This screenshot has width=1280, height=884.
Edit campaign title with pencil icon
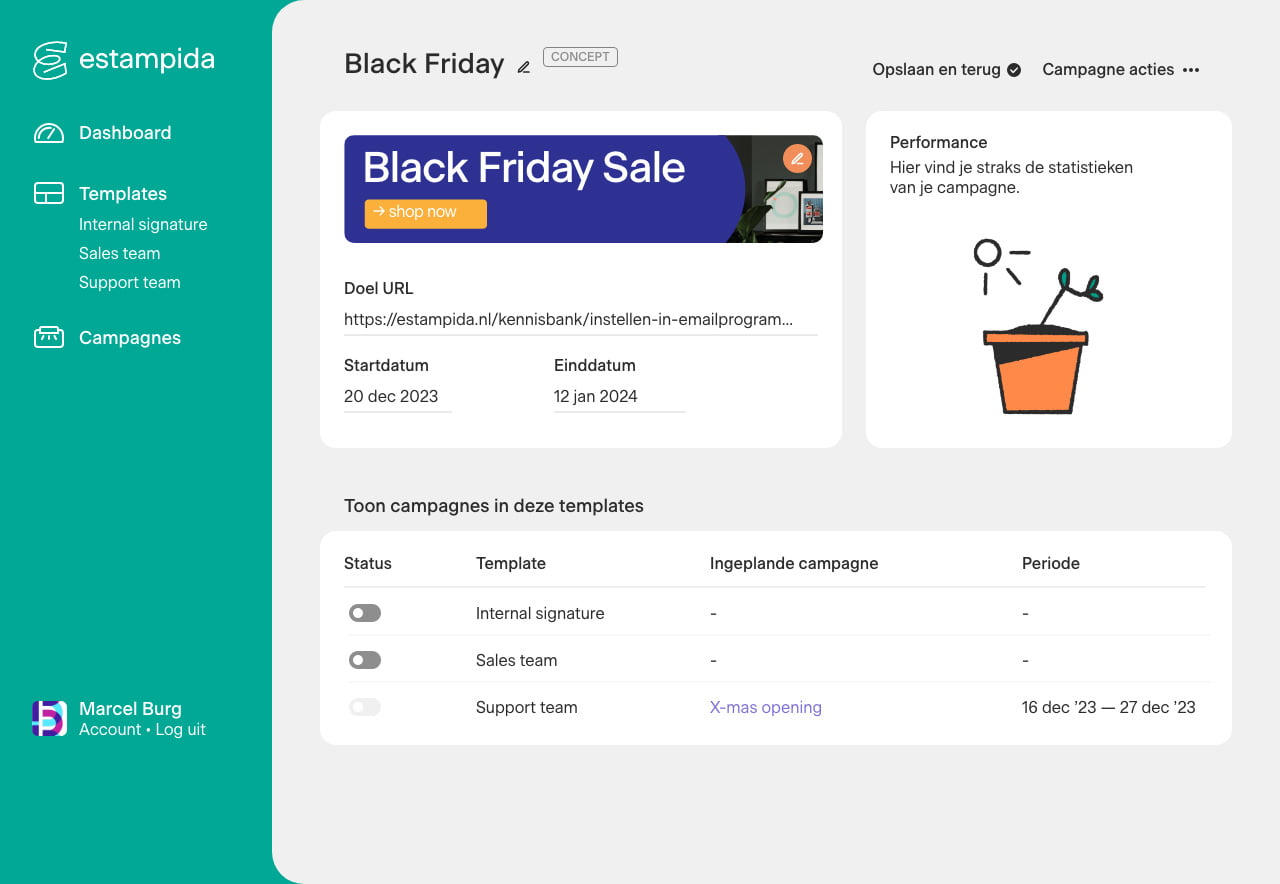[524, 67]
